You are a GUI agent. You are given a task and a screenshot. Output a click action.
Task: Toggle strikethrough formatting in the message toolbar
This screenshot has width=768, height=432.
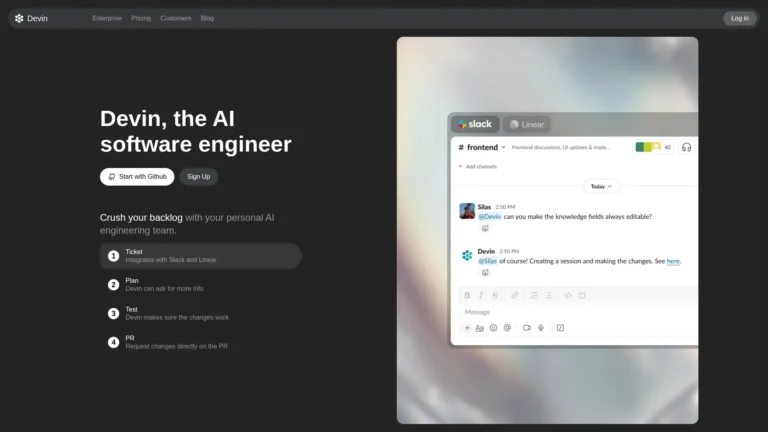[495, 295]
